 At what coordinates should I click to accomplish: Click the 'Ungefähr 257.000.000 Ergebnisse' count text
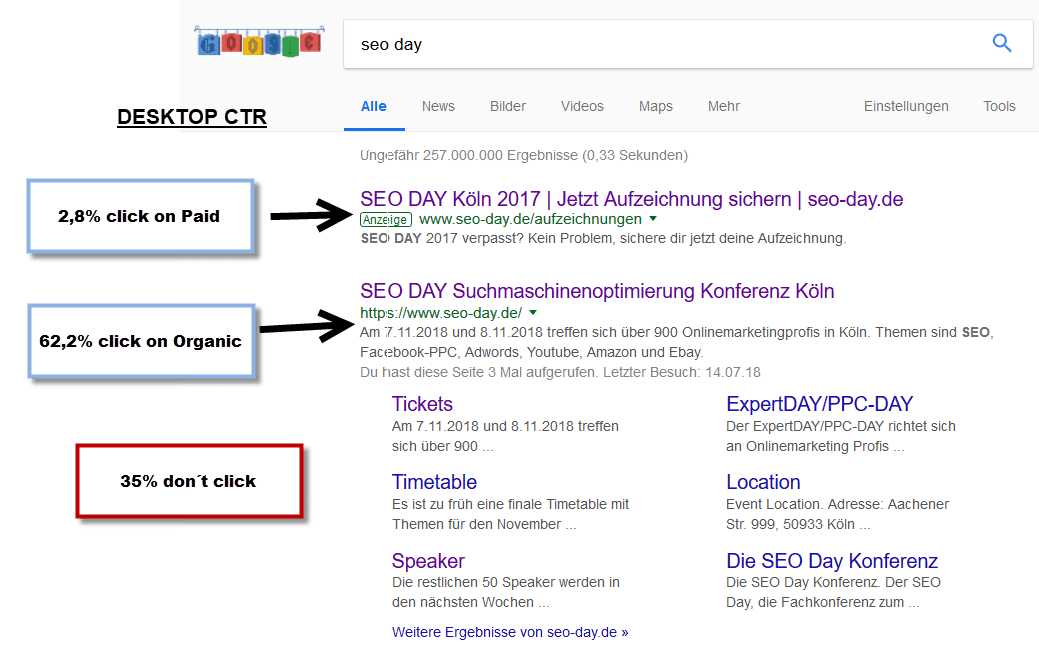(x=524, y=155)
